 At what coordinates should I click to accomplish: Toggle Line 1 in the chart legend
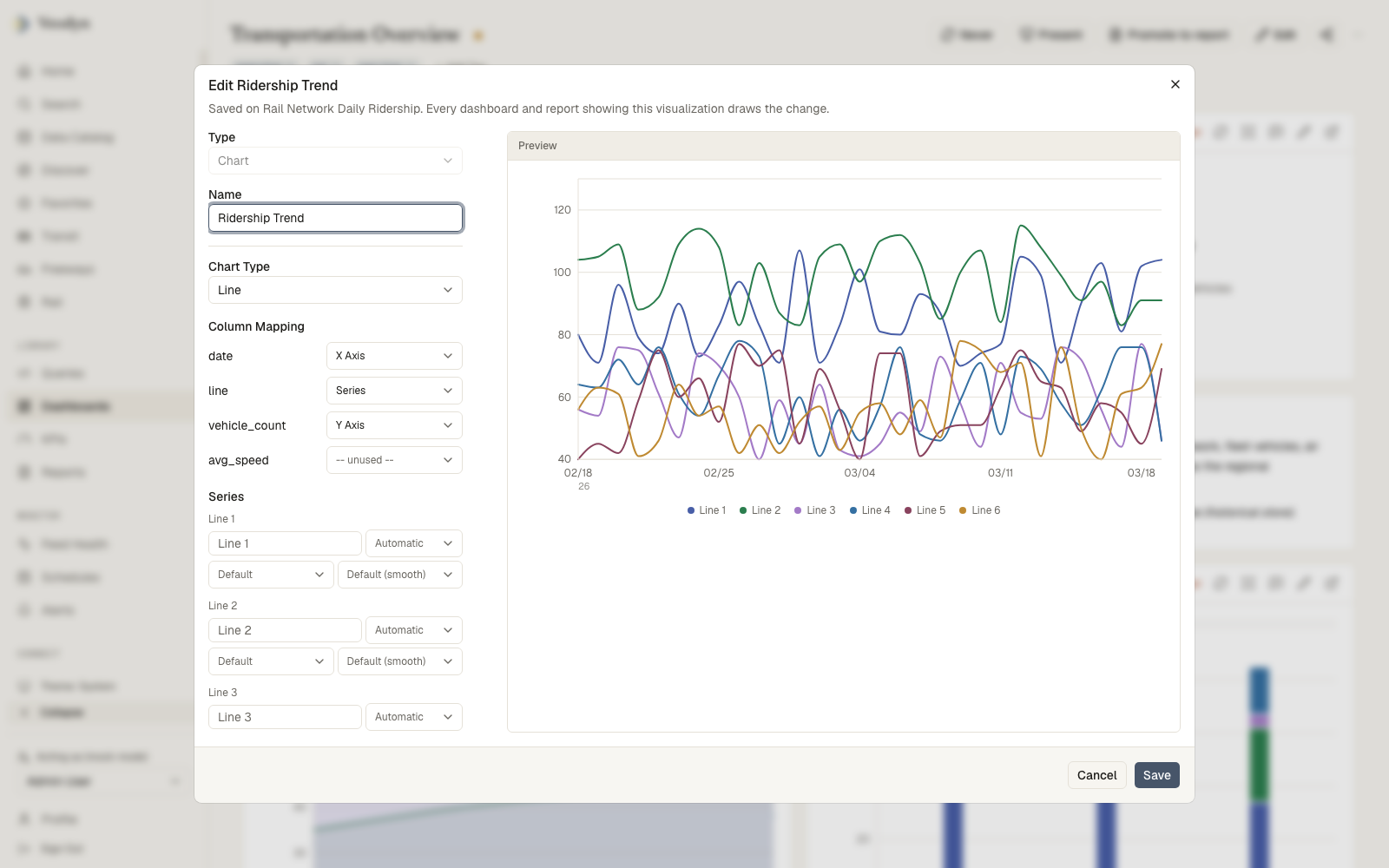pos(707,510)
